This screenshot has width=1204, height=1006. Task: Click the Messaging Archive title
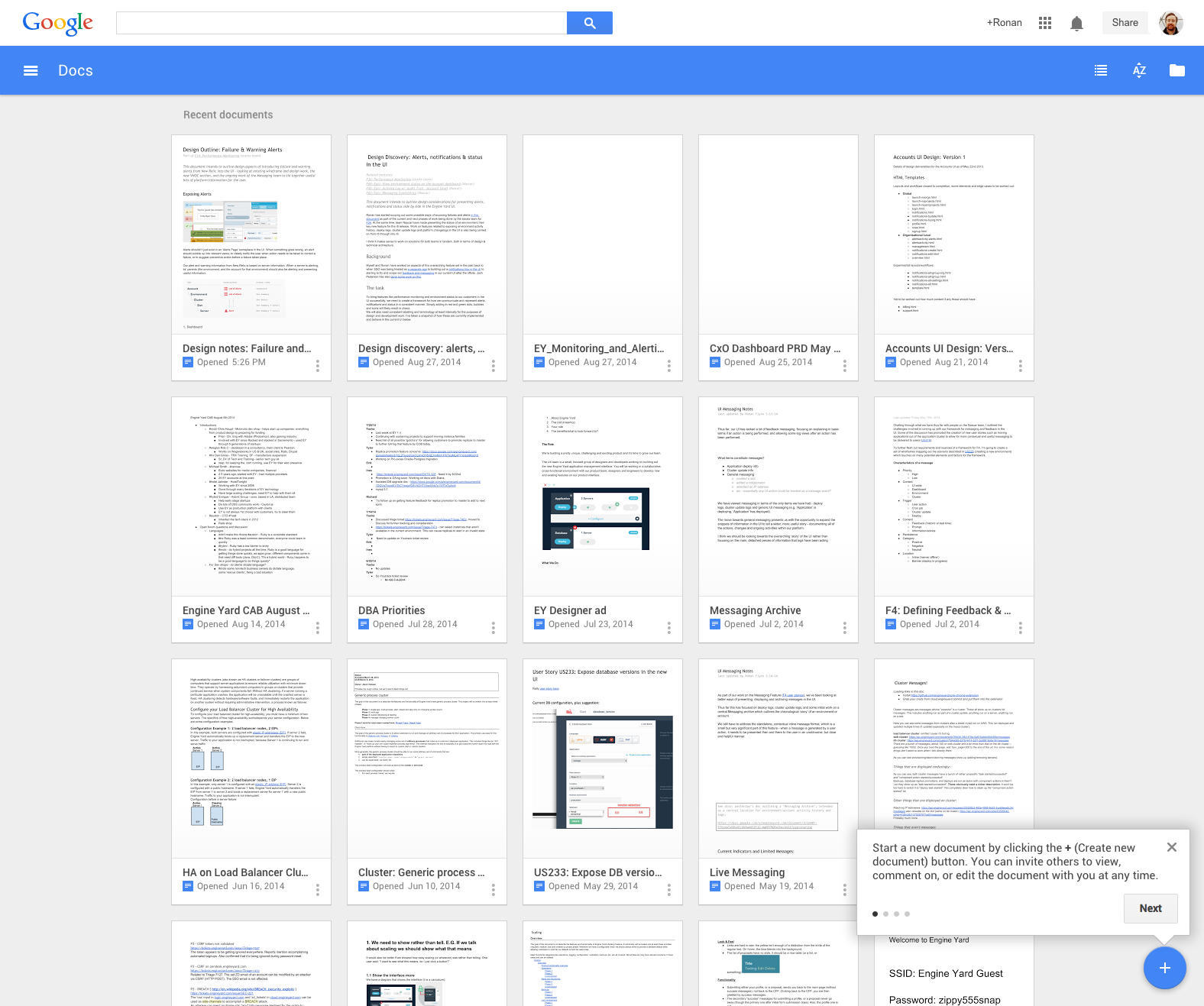point(755,610)
